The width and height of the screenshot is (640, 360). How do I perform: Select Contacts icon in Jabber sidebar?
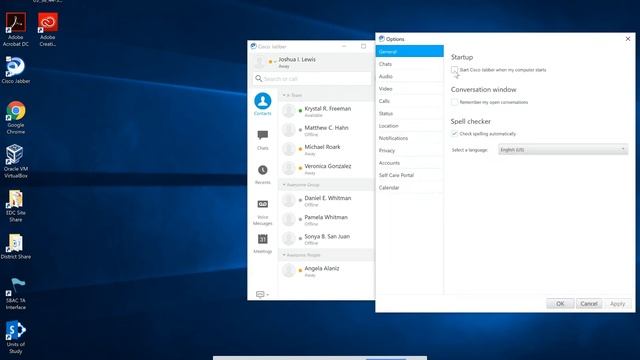pyautogui.click(x=262, y=101)
